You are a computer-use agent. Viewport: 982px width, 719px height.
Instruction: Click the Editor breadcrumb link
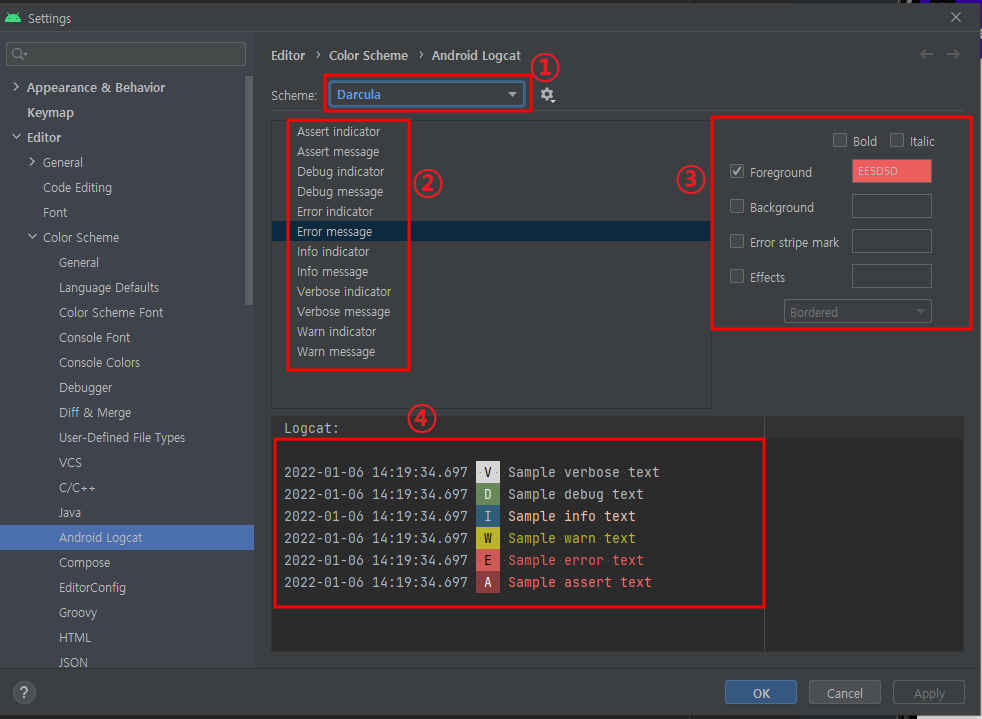pyautogui.click(x=288, y=55)
